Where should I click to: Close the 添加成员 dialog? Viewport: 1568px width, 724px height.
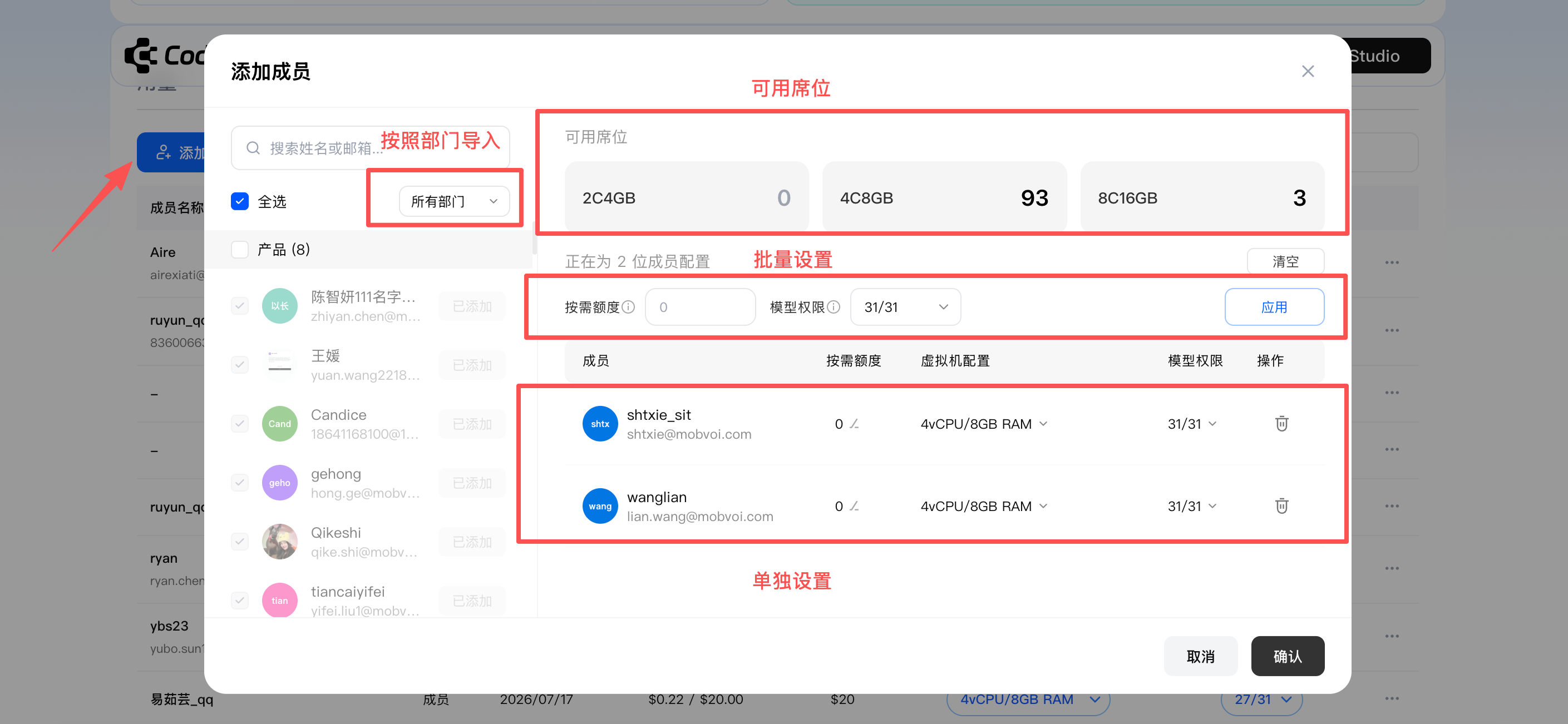(1308, 71)
